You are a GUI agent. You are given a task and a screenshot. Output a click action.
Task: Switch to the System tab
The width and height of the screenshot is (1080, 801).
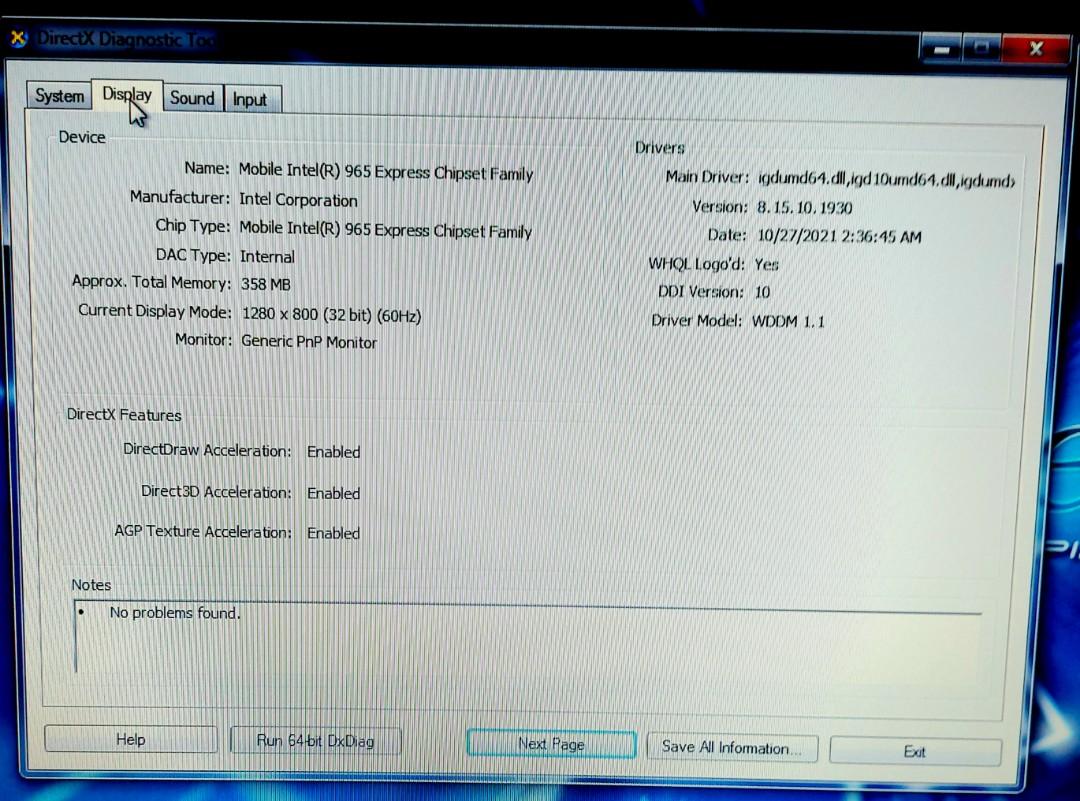pyautogui.click(x=59, y=96)
